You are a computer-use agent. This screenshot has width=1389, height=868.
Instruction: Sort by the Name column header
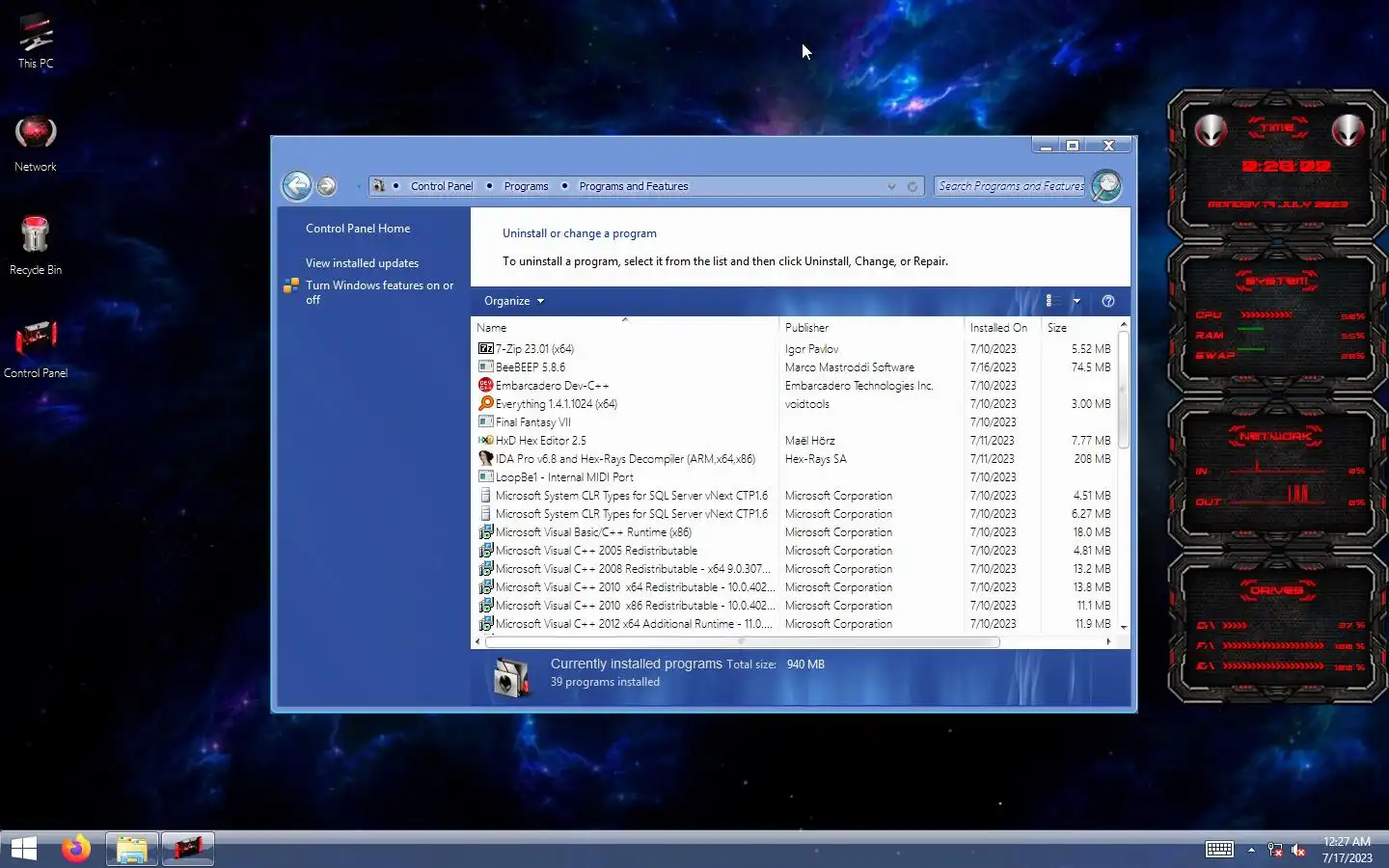(x=624, y=328)
